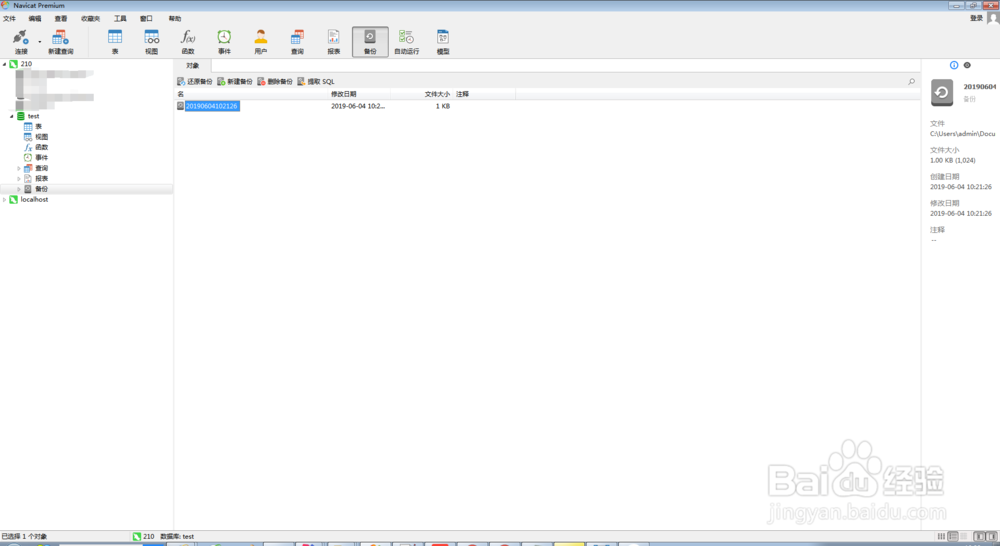Open the 查看 (View) menu
Screen dimensions: 1000x546
pos(61,18)
